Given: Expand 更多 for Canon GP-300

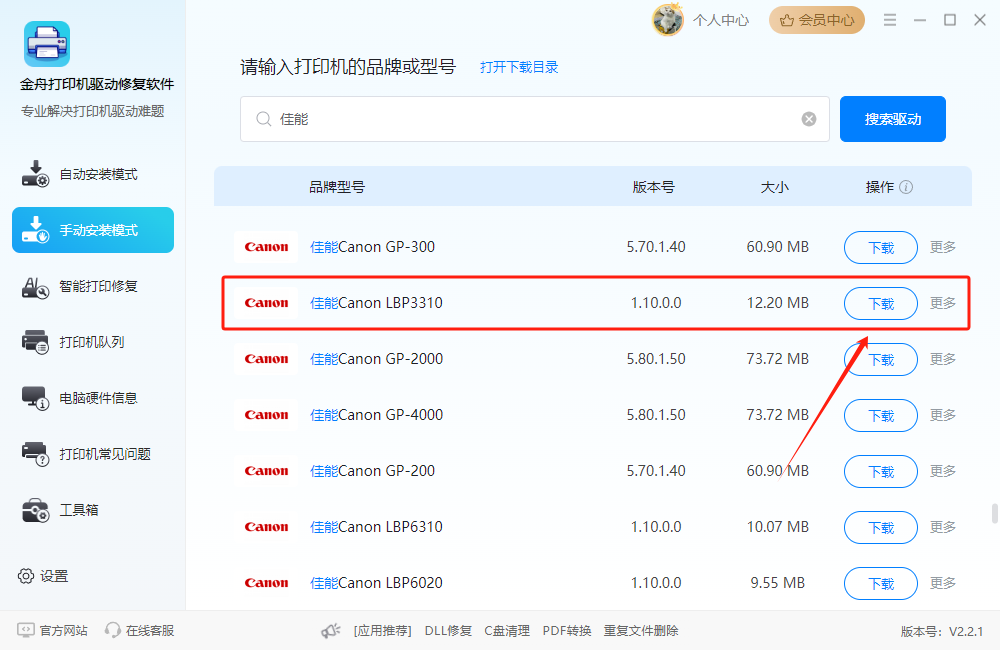Looking at the screenshot, I should click(943, 247).
